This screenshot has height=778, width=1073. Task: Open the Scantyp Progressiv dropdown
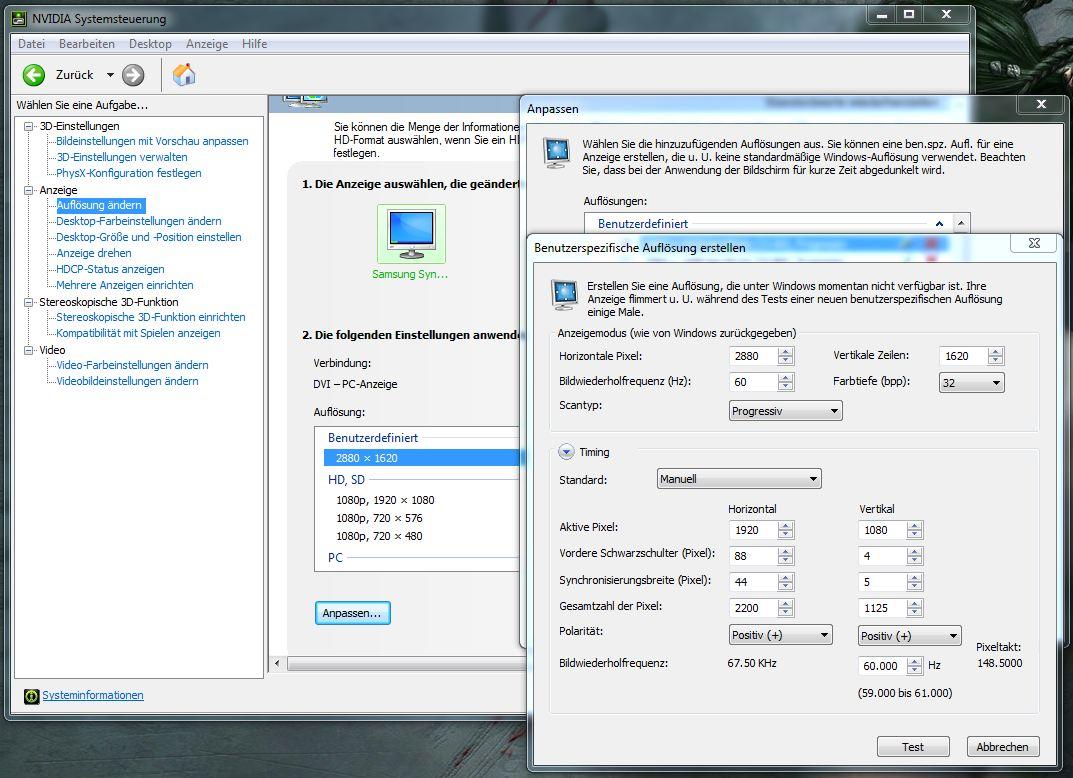coord(785,411)
